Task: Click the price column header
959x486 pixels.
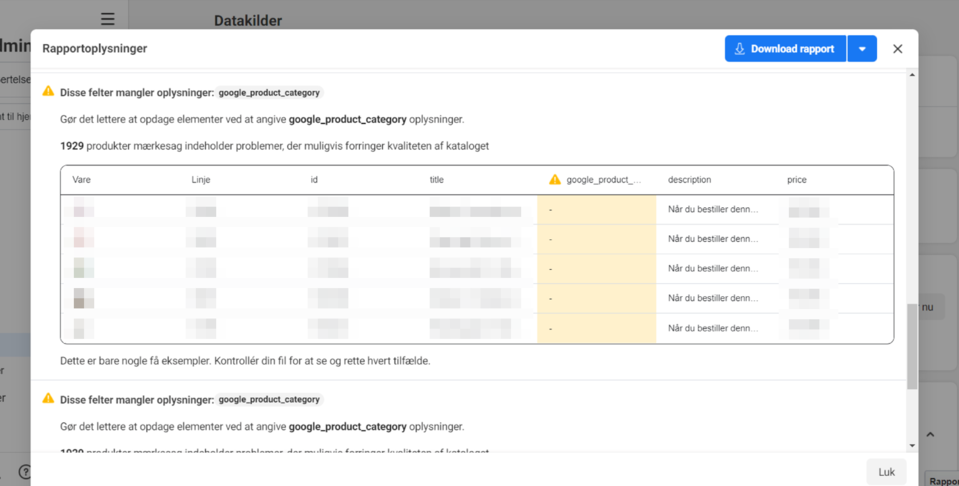Action: (797, 180)
